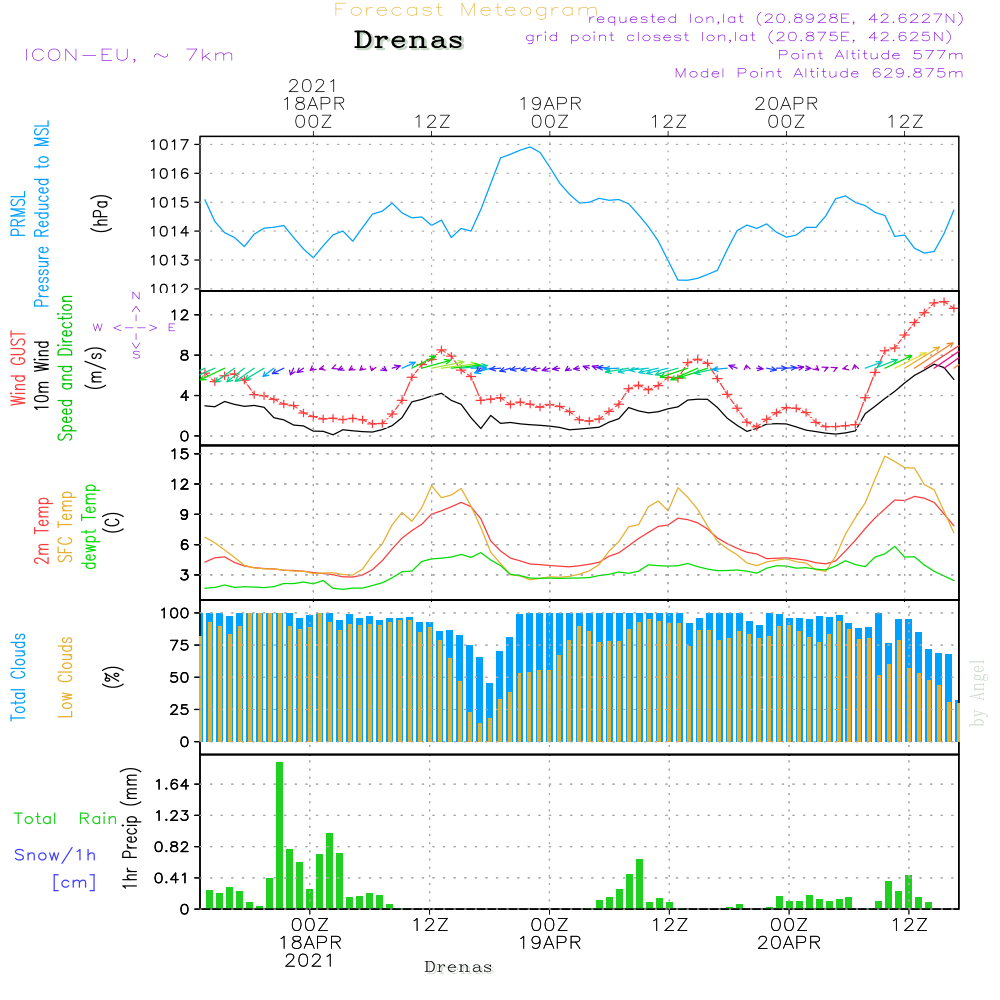
Task: Click the Wind GUST legend label
Action: 18,368
